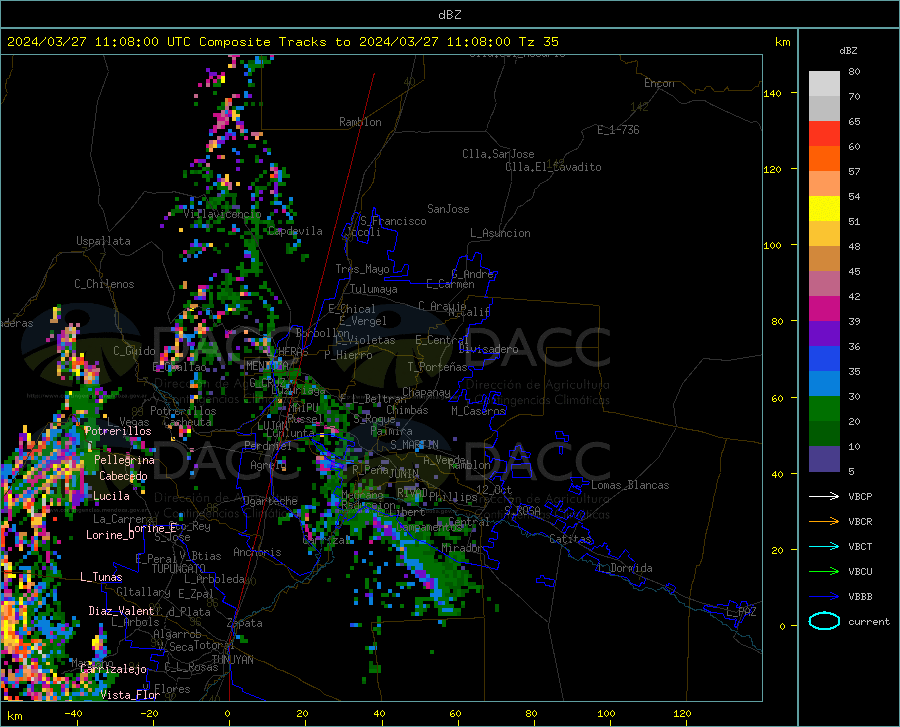Click the 'Mirador' place label
Viewport: 900px width, 727px height.
(x=462, y=549)
